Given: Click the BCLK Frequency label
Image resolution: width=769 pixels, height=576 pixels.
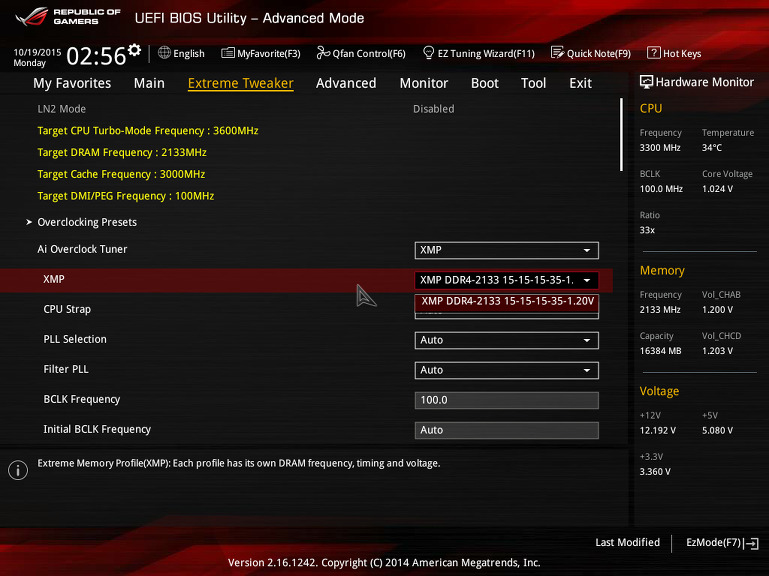Looking at the screenshot, I should [x=82, y=399].
